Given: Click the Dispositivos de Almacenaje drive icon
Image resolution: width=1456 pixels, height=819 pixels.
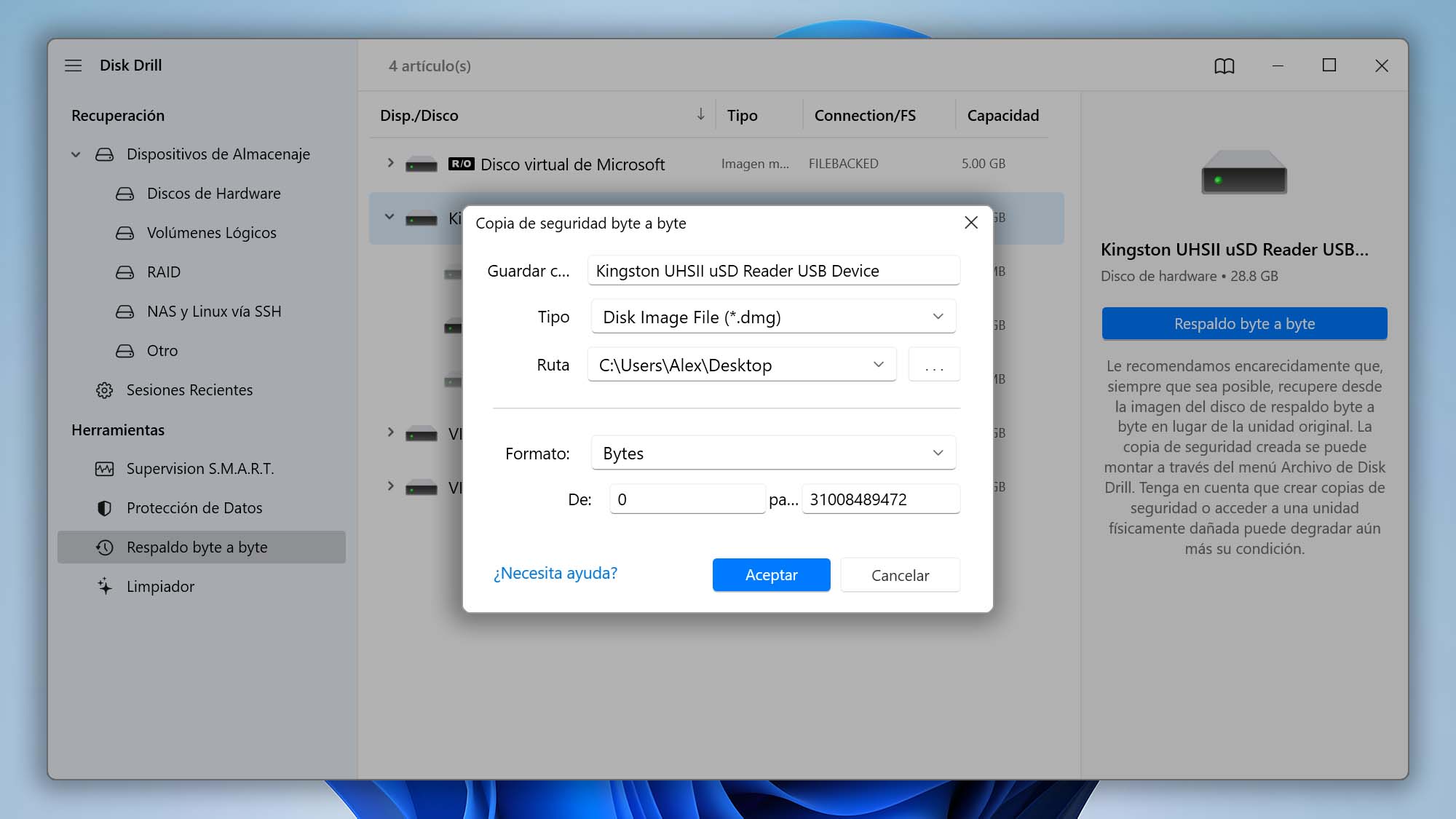Looking at the screenshot, I should (105, 154).
